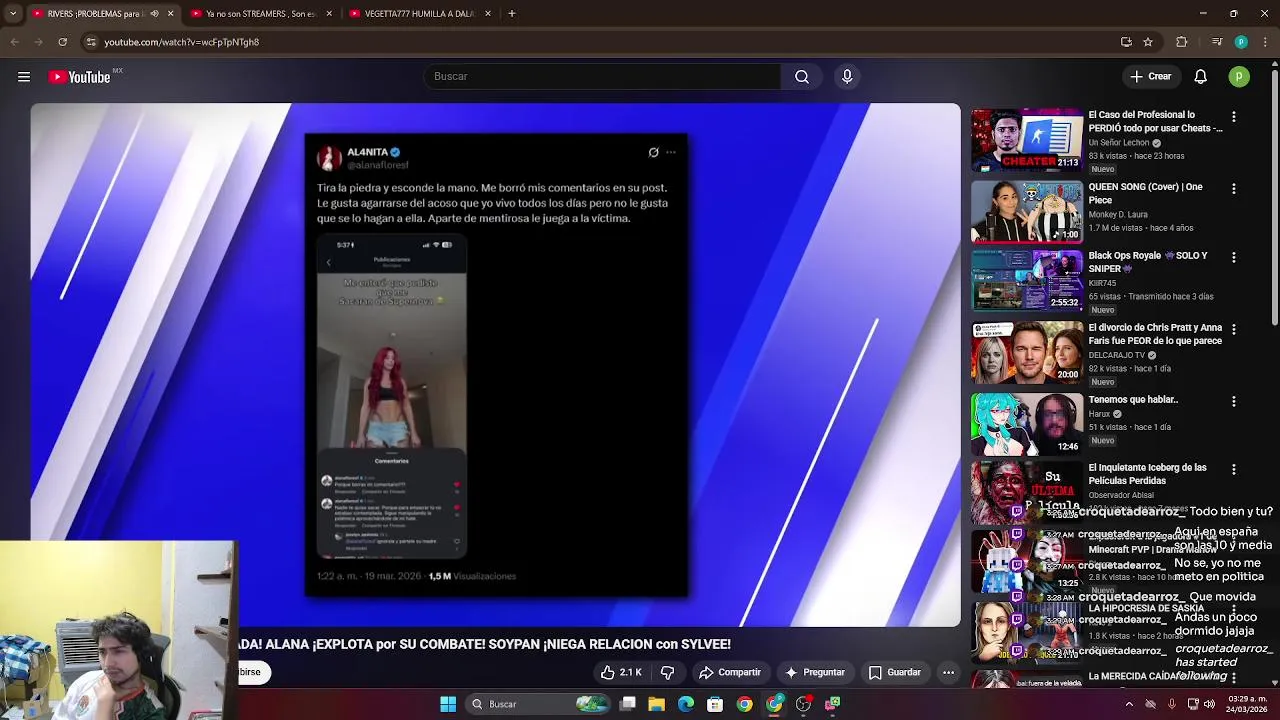Open browser extensions puzzle icon
Image resolution: width=1280 pixels, height=720 pixels.
[1182, 42]
